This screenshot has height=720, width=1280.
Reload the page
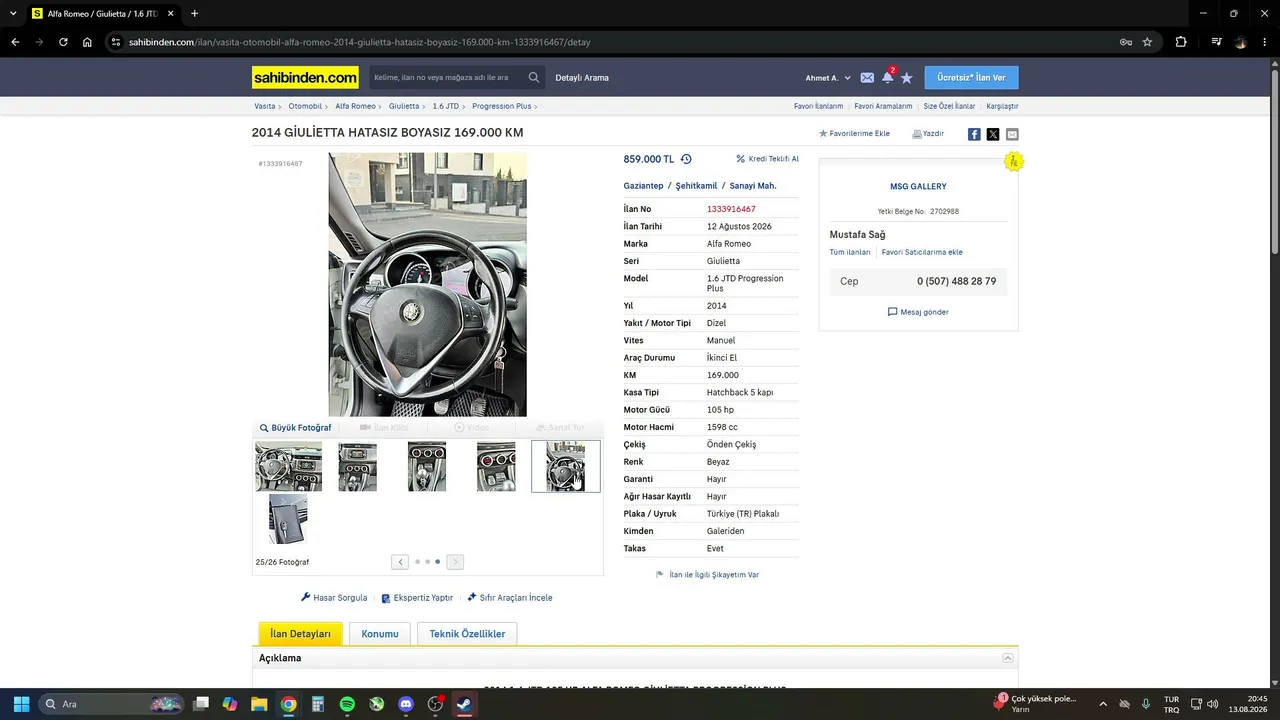click(x=63, y=42)
